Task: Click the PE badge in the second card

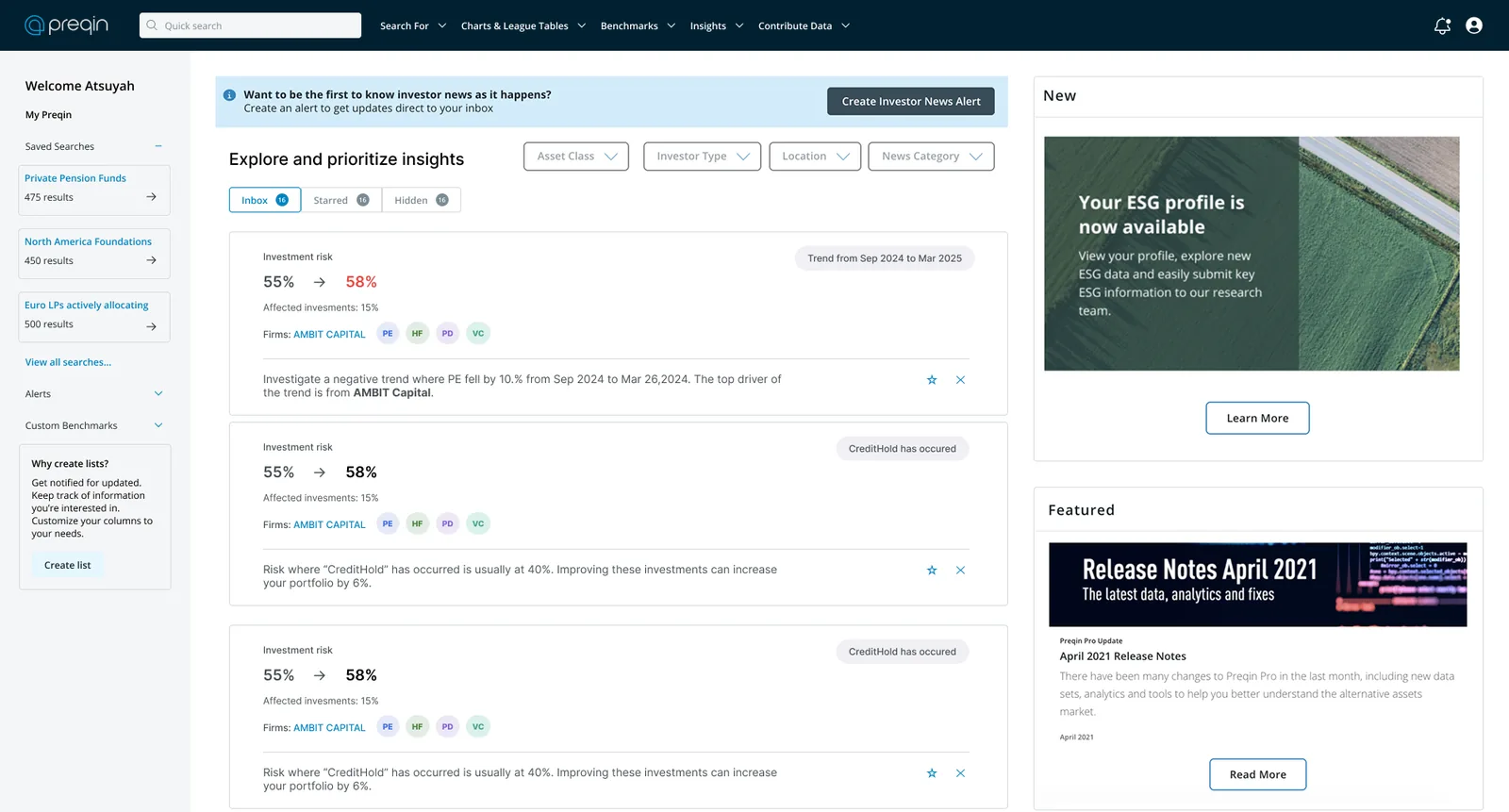Action: [388, 523]
